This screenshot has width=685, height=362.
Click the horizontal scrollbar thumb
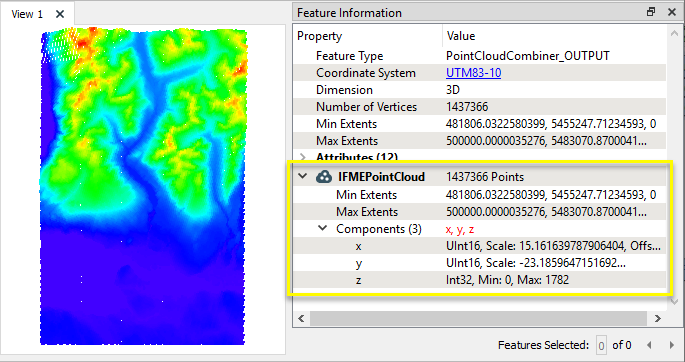click(x=478, y=319)
